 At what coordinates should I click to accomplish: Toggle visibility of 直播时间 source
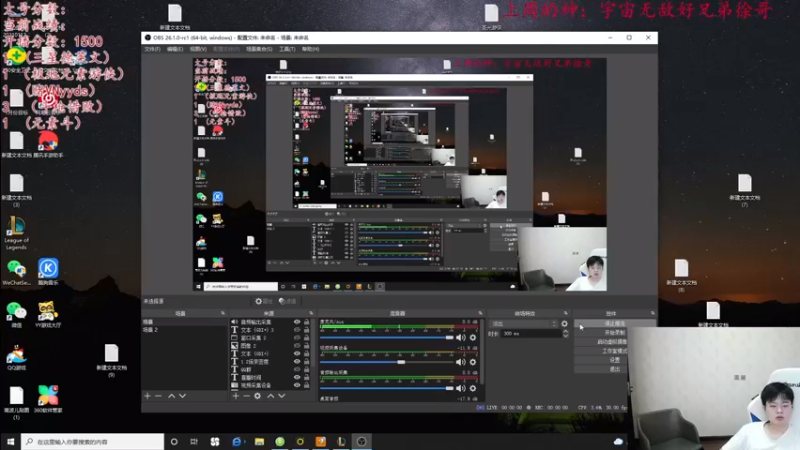[x=297, y=377]
